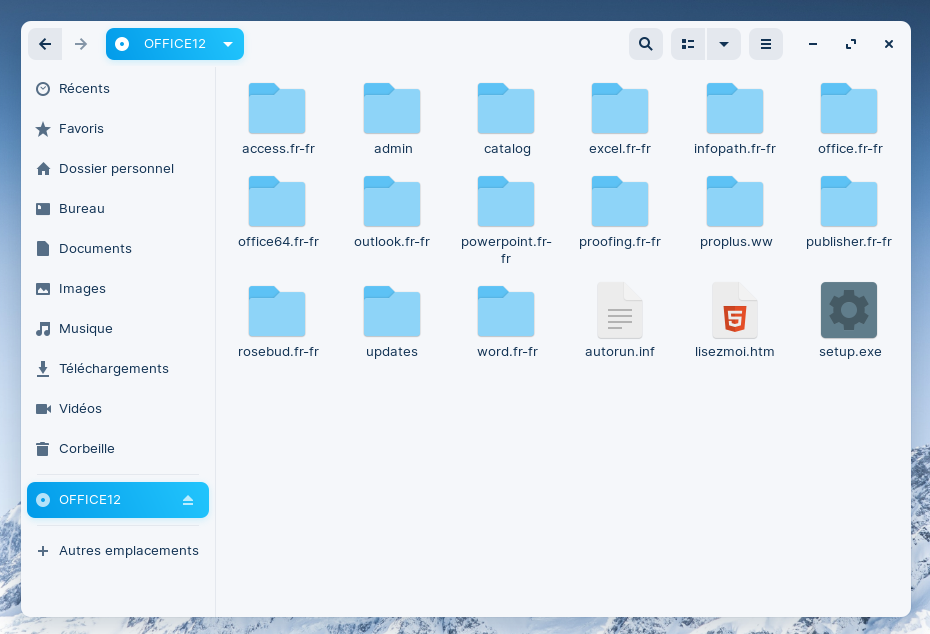The image size is (930, 634).
Task: Select the publisher.fr-fr folder
Action: [849, 212]
